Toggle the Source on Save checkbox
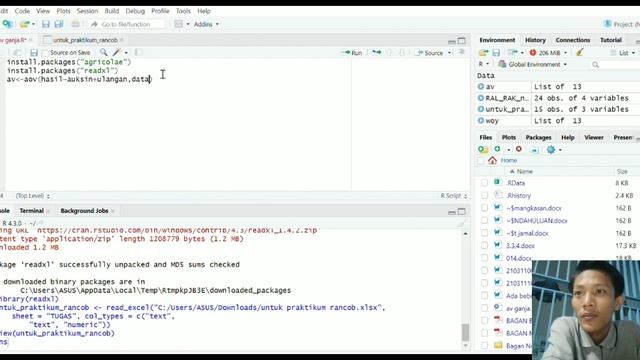The image size is (640, 360). [x=45, y=53]
